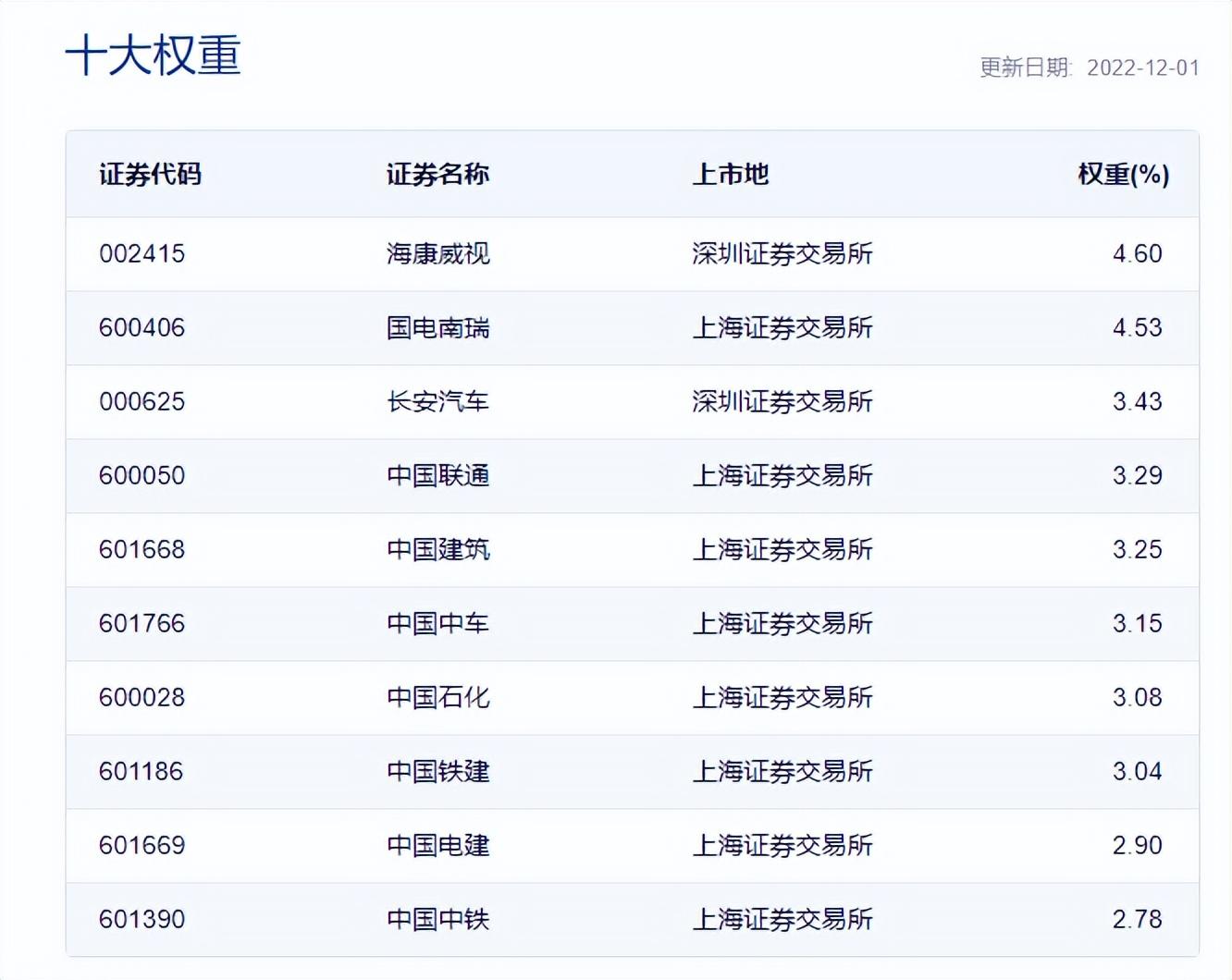Click 上海证券交易所 in the 中国中车 row
This screenshot has height=980, width=1232.
pyautogui.click(x=782, y=623)
